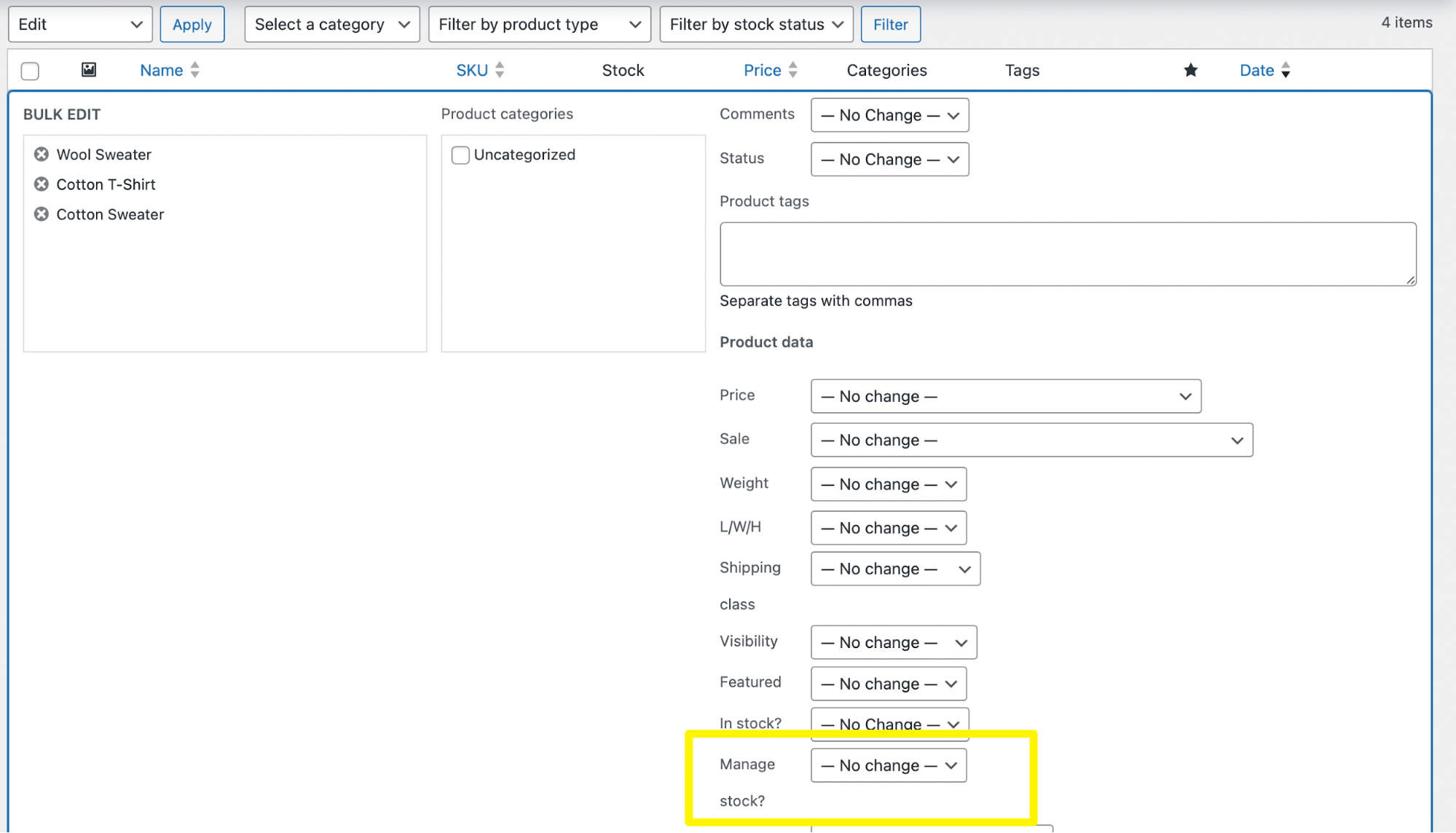Image resolution: width=1456 pixels, height=833 pixels.
Task: Open the Price No change dropdown
Action: (1006, 396)
